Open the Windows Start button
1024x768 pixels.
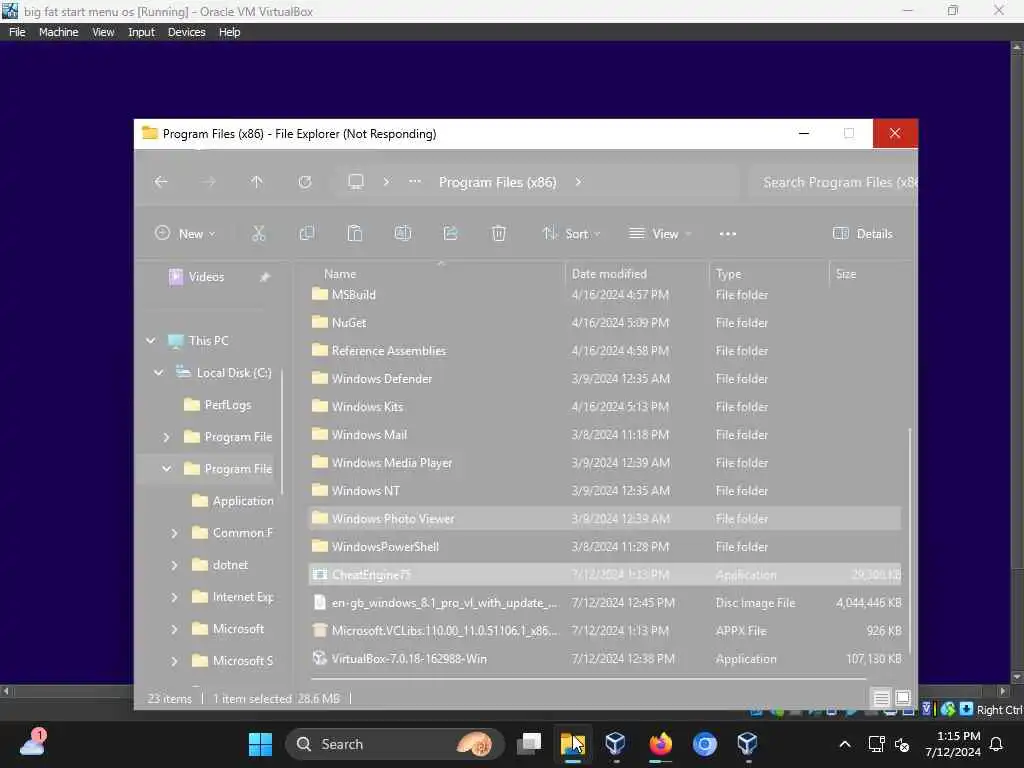pyautogui.click(x=260, y=744)
